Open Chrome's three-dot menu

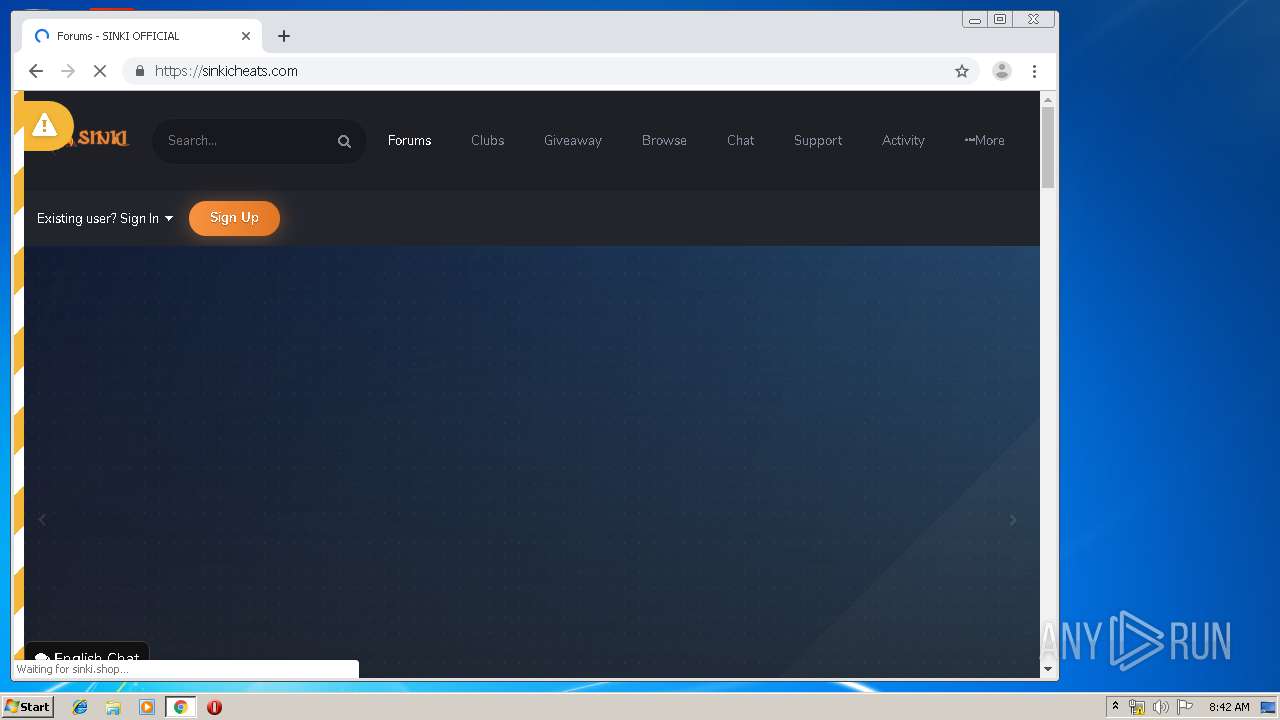(1034, 71)
